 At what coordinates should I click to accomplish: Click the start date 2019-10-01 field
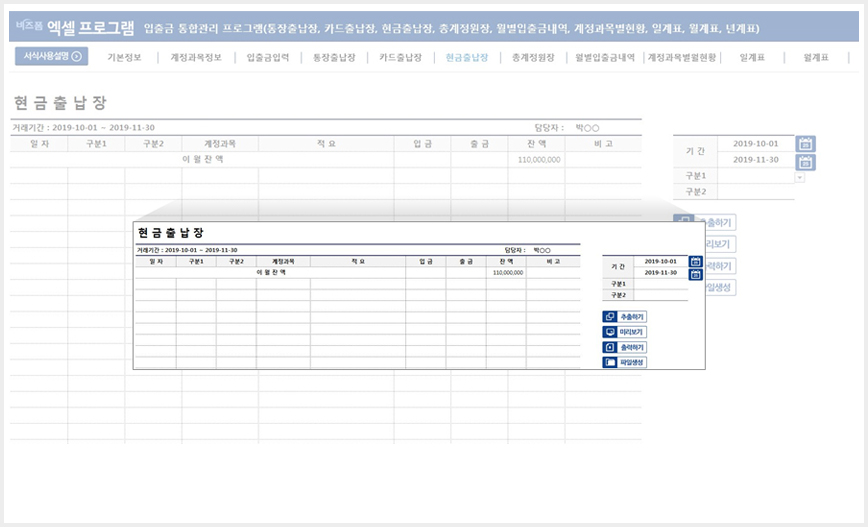click(756, 143)
